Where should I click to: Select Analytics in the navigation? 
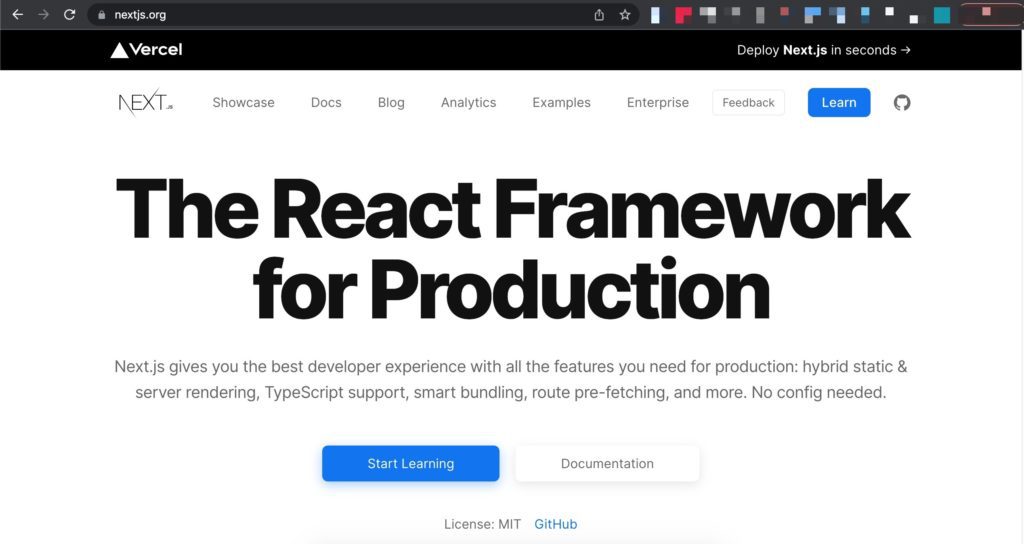(468, 103)
